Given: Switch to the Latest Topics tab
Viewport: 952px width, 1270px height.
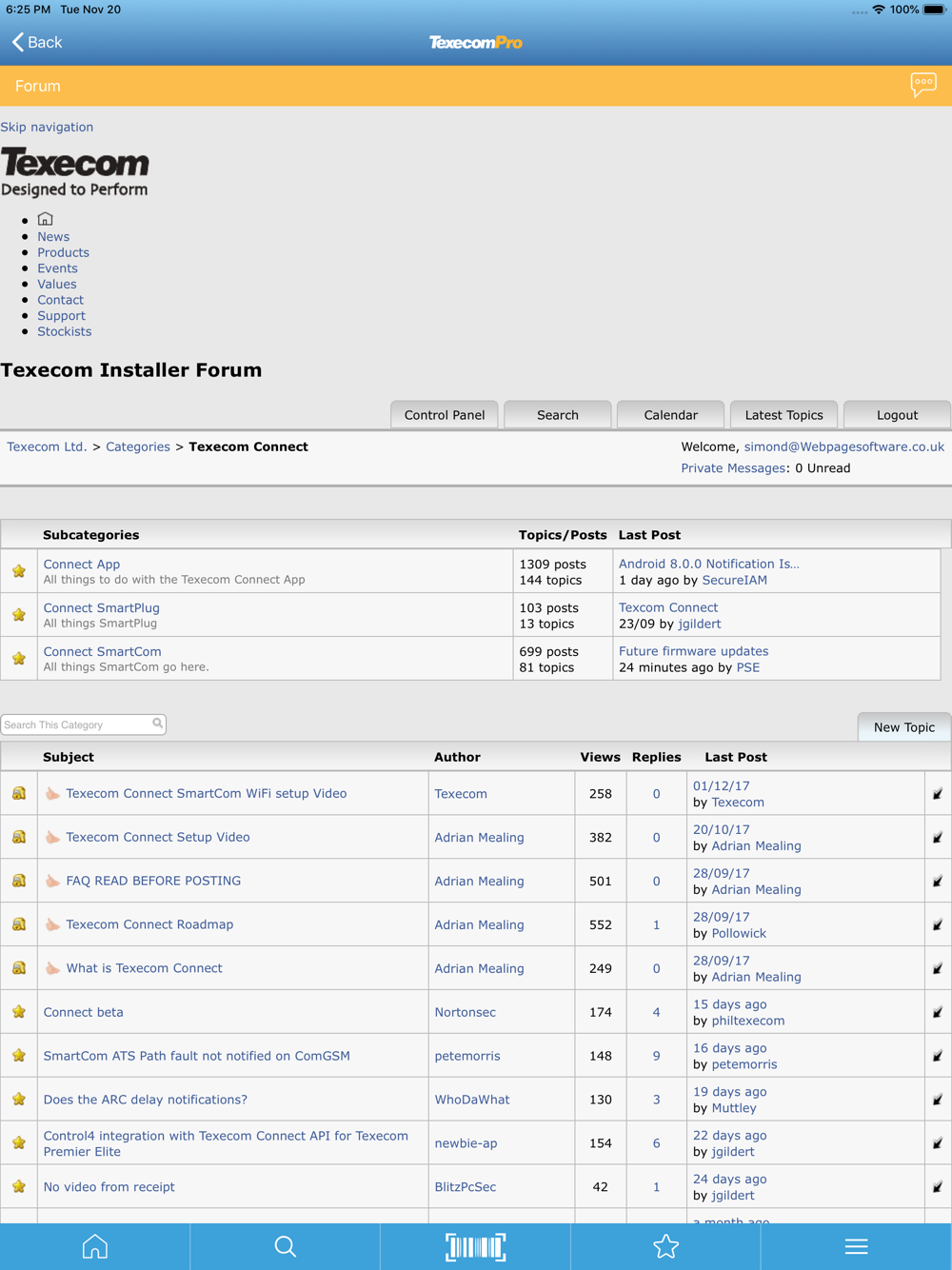Looking at the screenshot, I should coord(783,415).
